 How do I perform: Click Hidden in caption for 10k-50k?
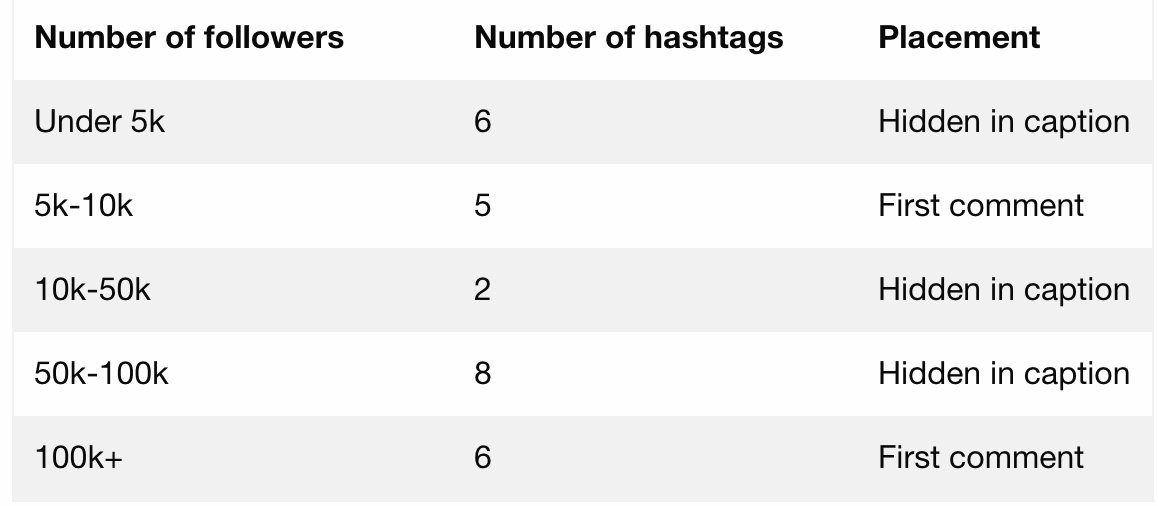tap(1004, 290)
